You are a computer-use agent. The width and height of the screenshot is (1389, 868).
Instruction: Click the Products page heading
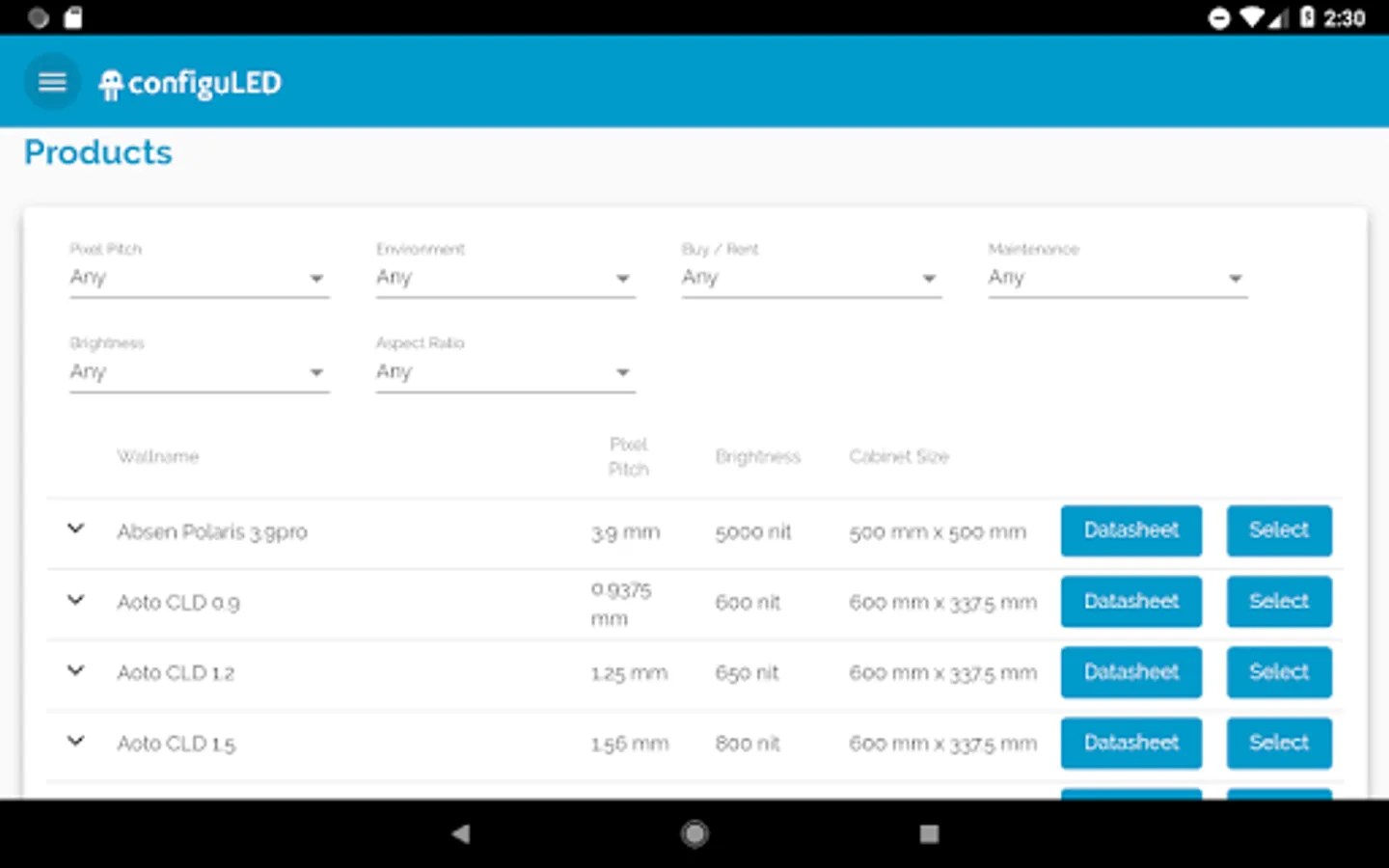[98, 152]
